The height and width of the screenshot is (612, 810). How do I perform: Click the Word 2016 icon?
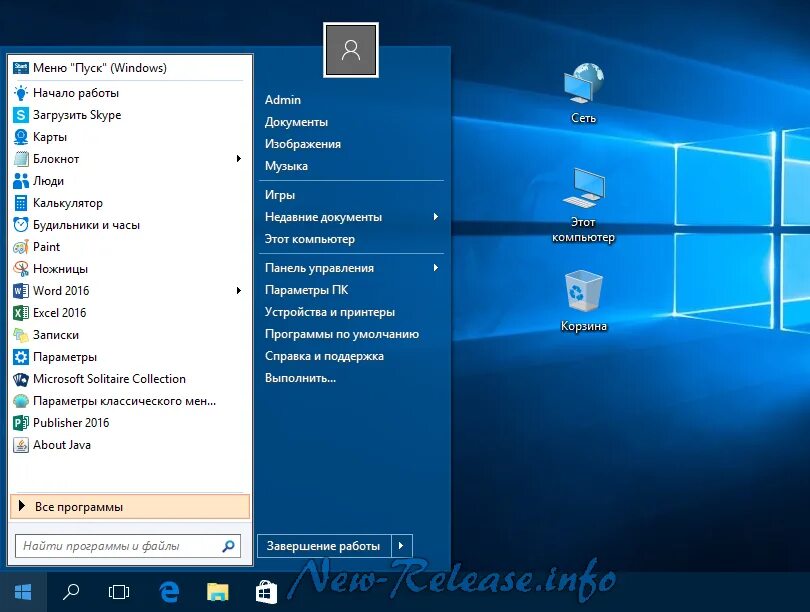21,291
